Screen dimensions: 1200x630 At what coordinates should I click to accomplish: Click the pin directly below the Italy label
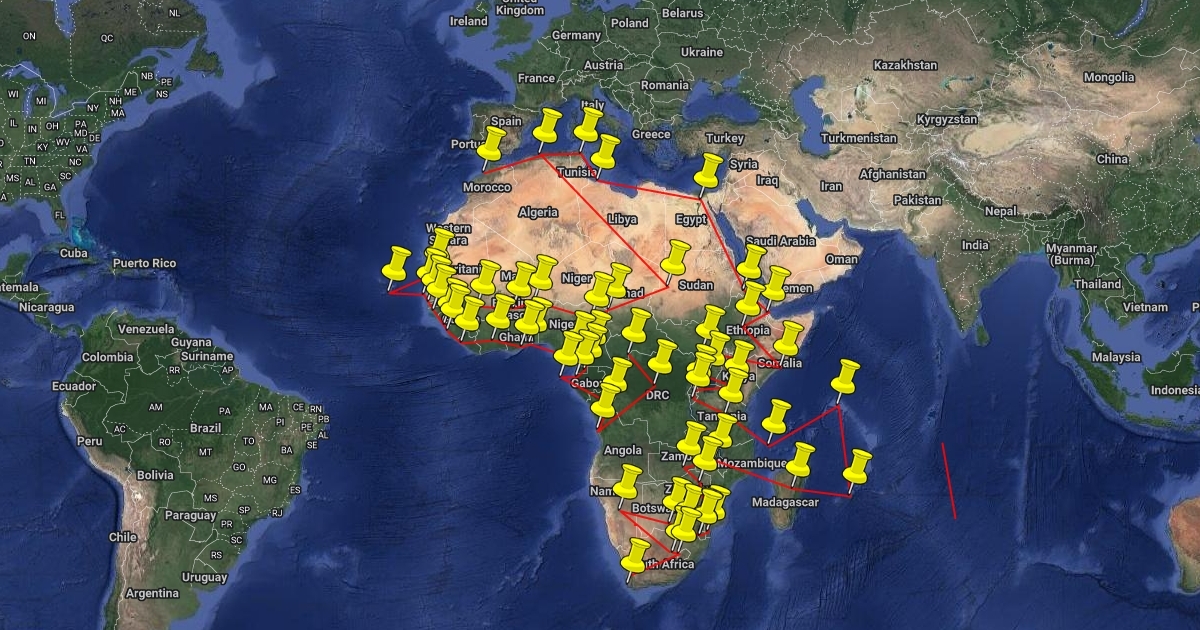click(x=587, y=126)
